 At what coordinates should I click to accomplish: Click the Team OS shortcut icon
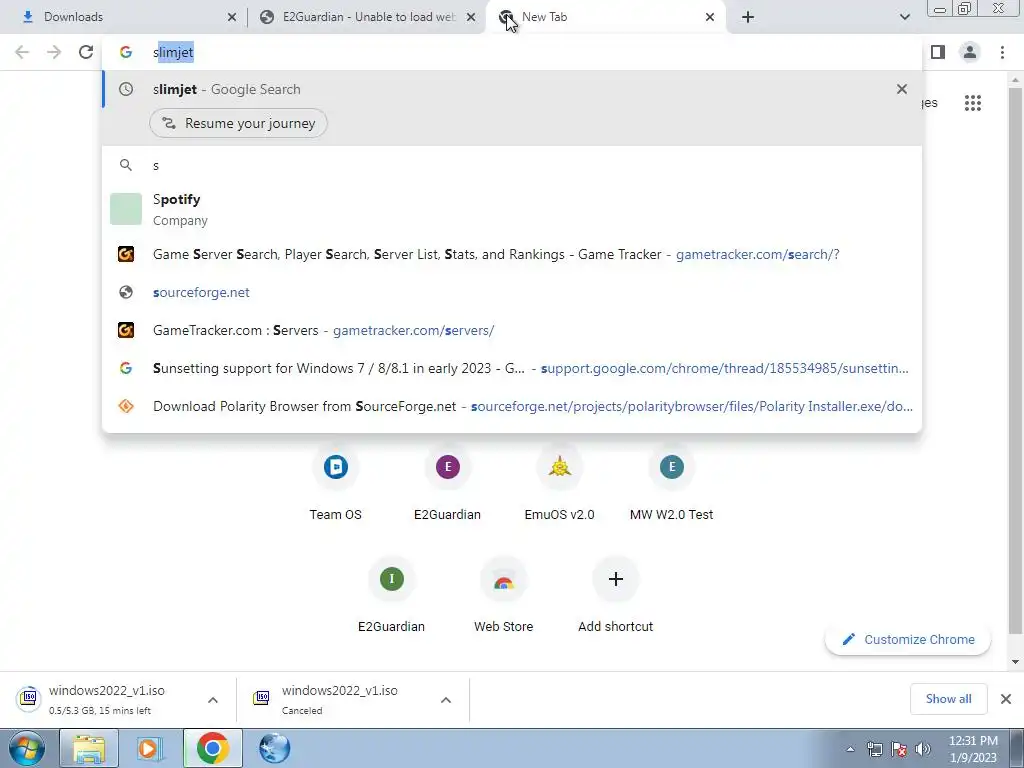[336, 466]
